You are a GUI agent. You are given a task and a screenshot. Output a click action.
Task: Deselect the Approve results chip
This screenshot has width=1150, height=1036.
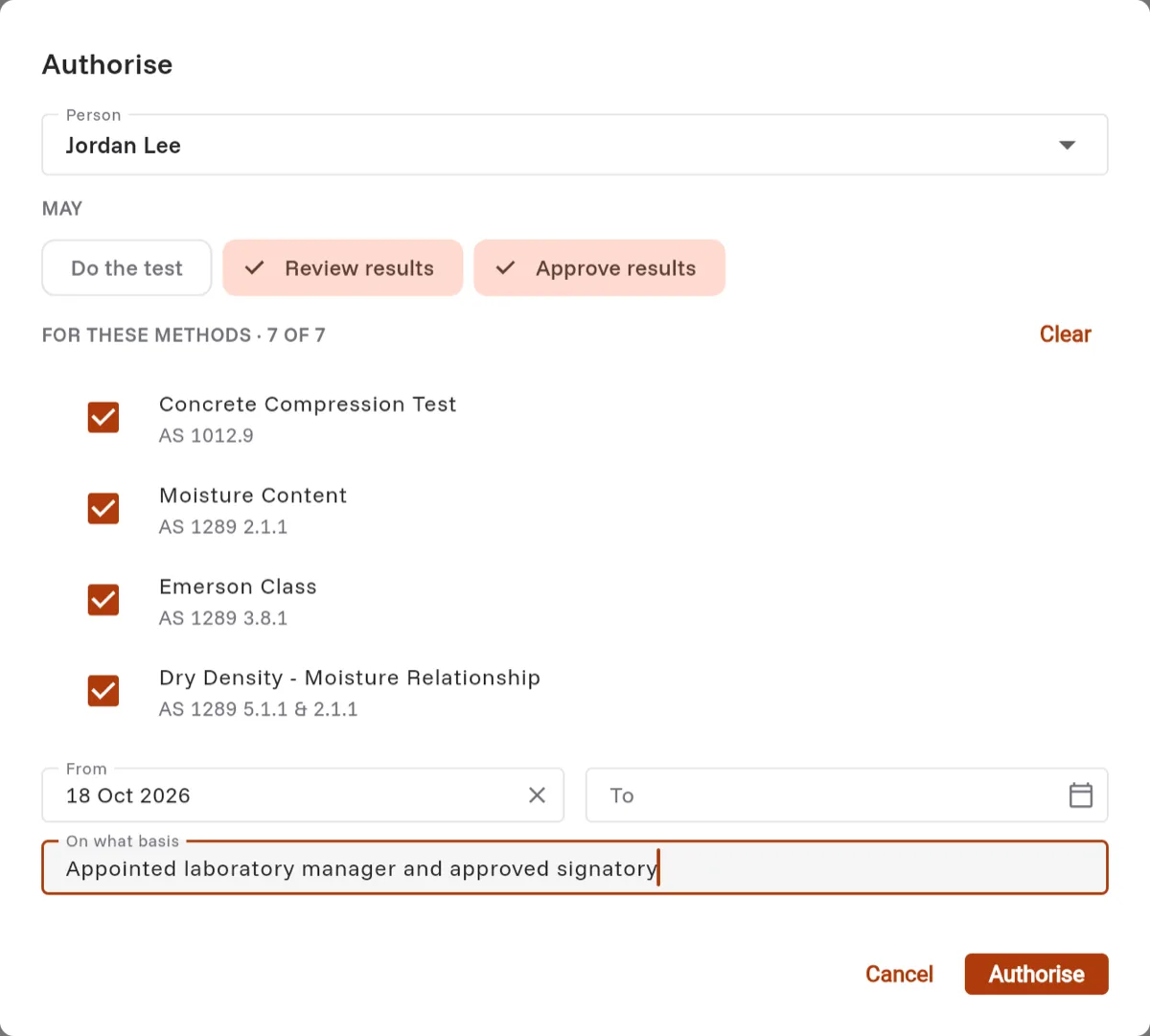coord(600,268)
